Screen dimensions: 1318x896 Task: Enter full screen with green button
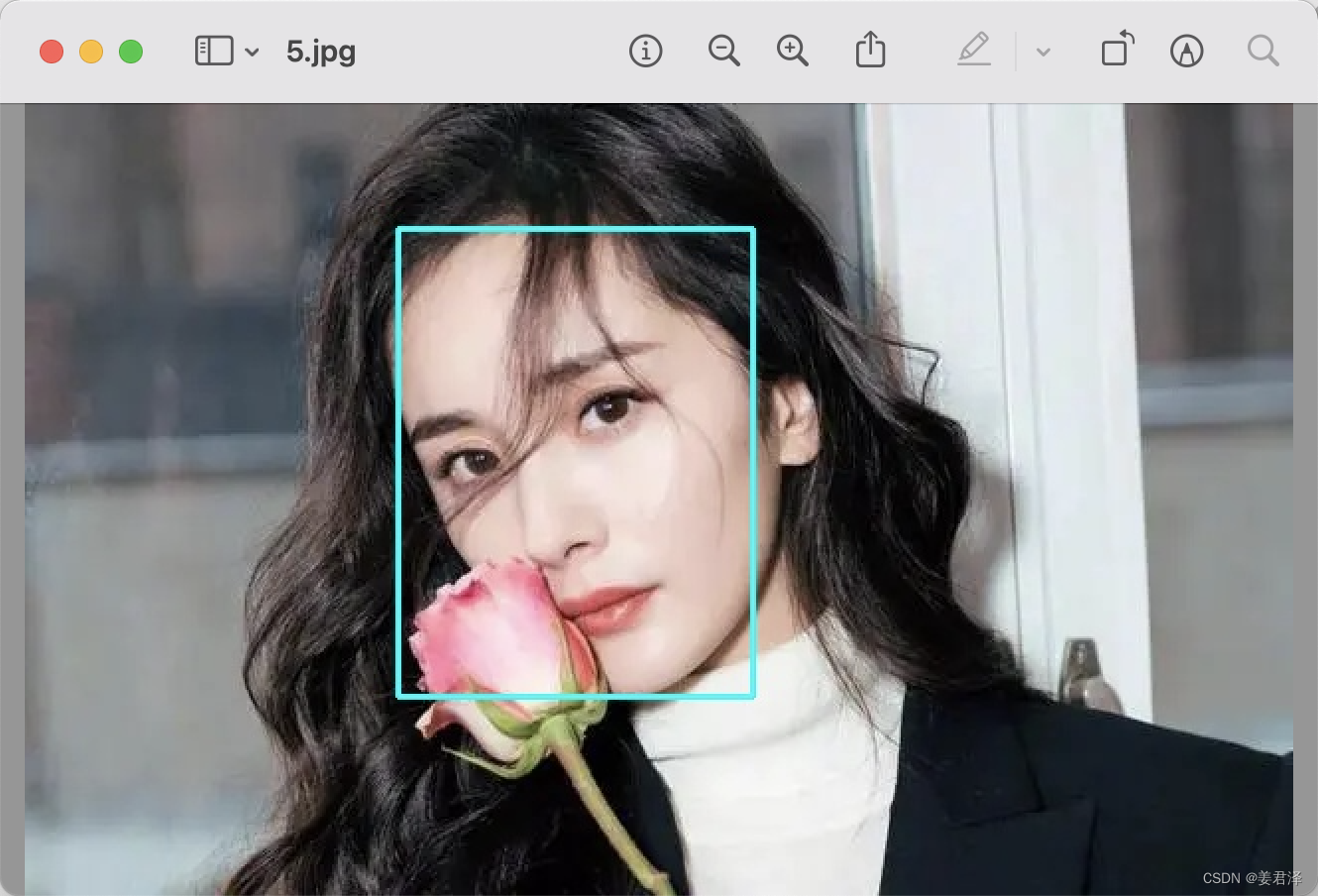(131, 52)
